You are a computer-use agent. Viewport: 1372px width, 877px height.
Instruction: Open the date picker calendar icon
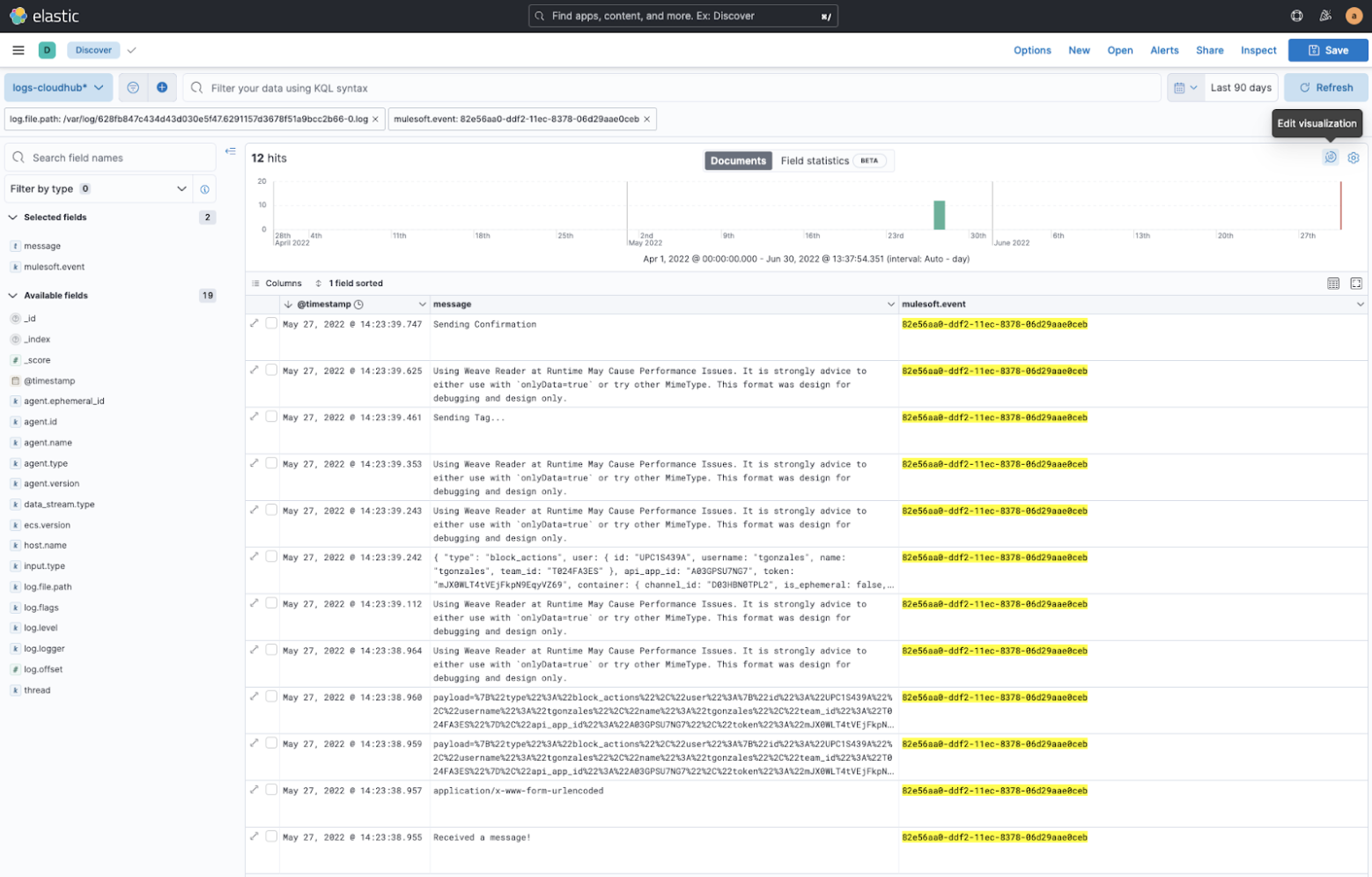pyautogui.click(x=1182, y=87)
